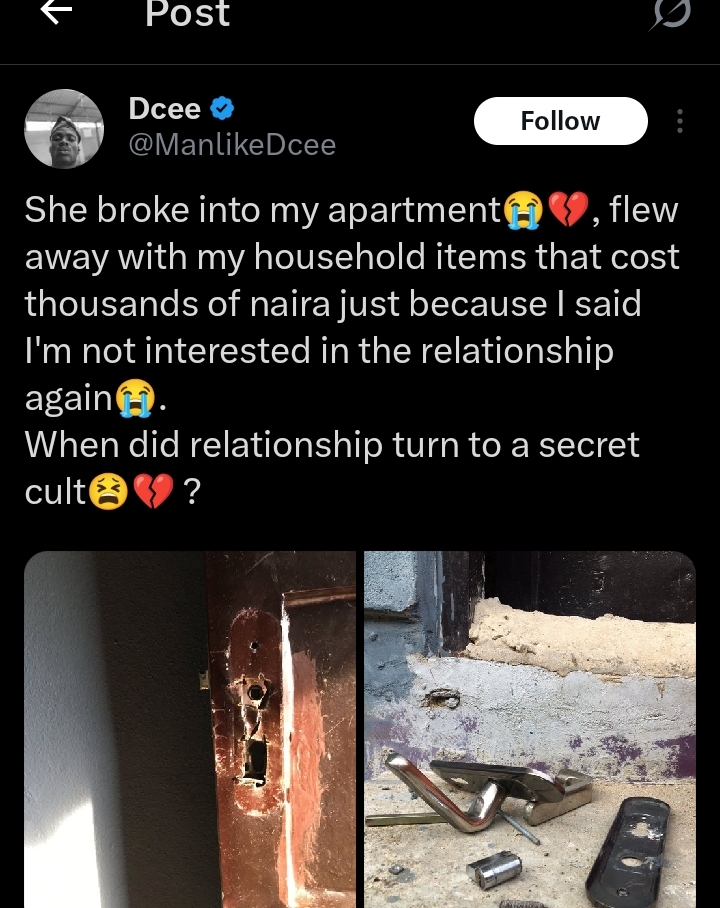Screen dimensions: 720x908
Task: Open Dcee's profile picture
Action: [64, 129]
